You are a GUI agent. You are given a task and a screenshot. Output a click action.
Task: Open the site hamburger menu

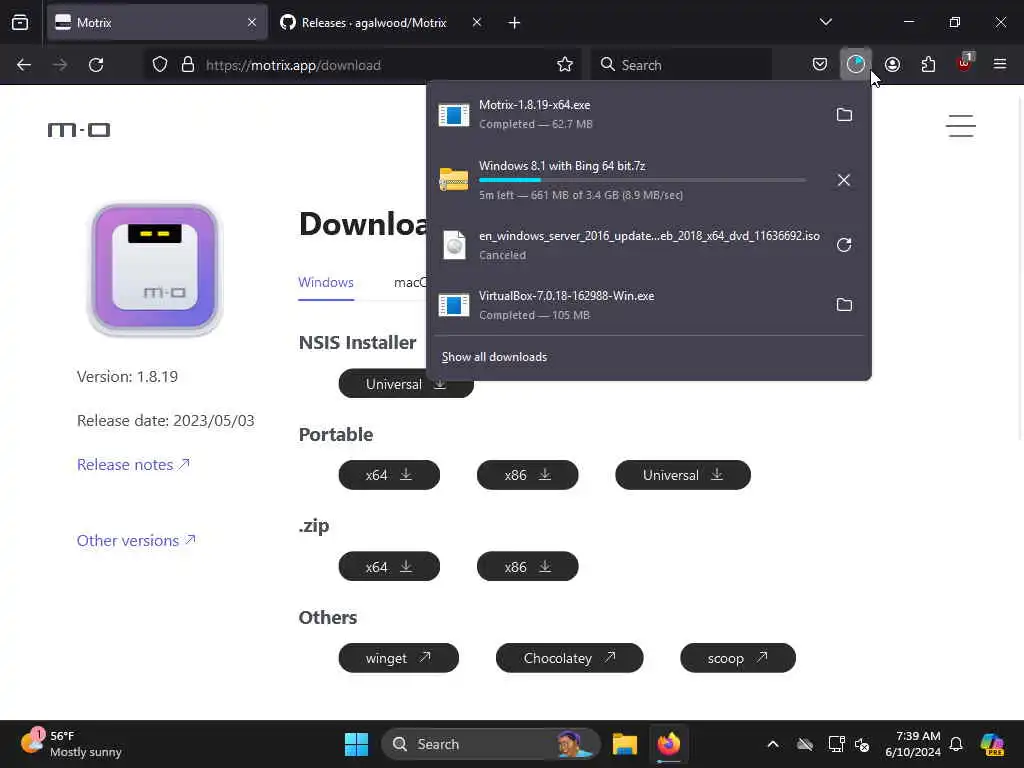[x=961, y=126]
